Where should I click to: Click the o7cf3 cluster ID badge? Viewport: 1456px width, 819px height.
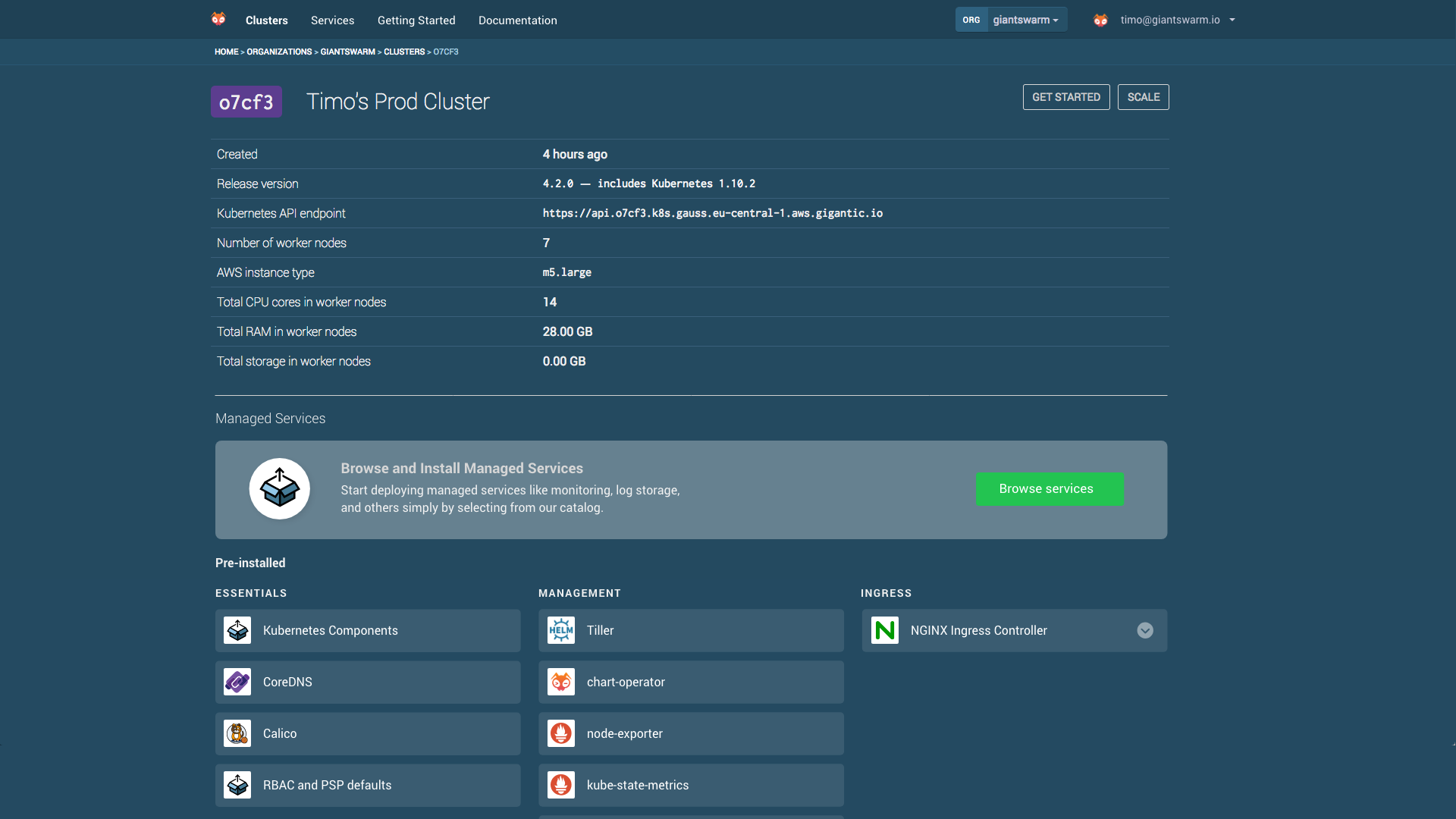click(246, 102)
